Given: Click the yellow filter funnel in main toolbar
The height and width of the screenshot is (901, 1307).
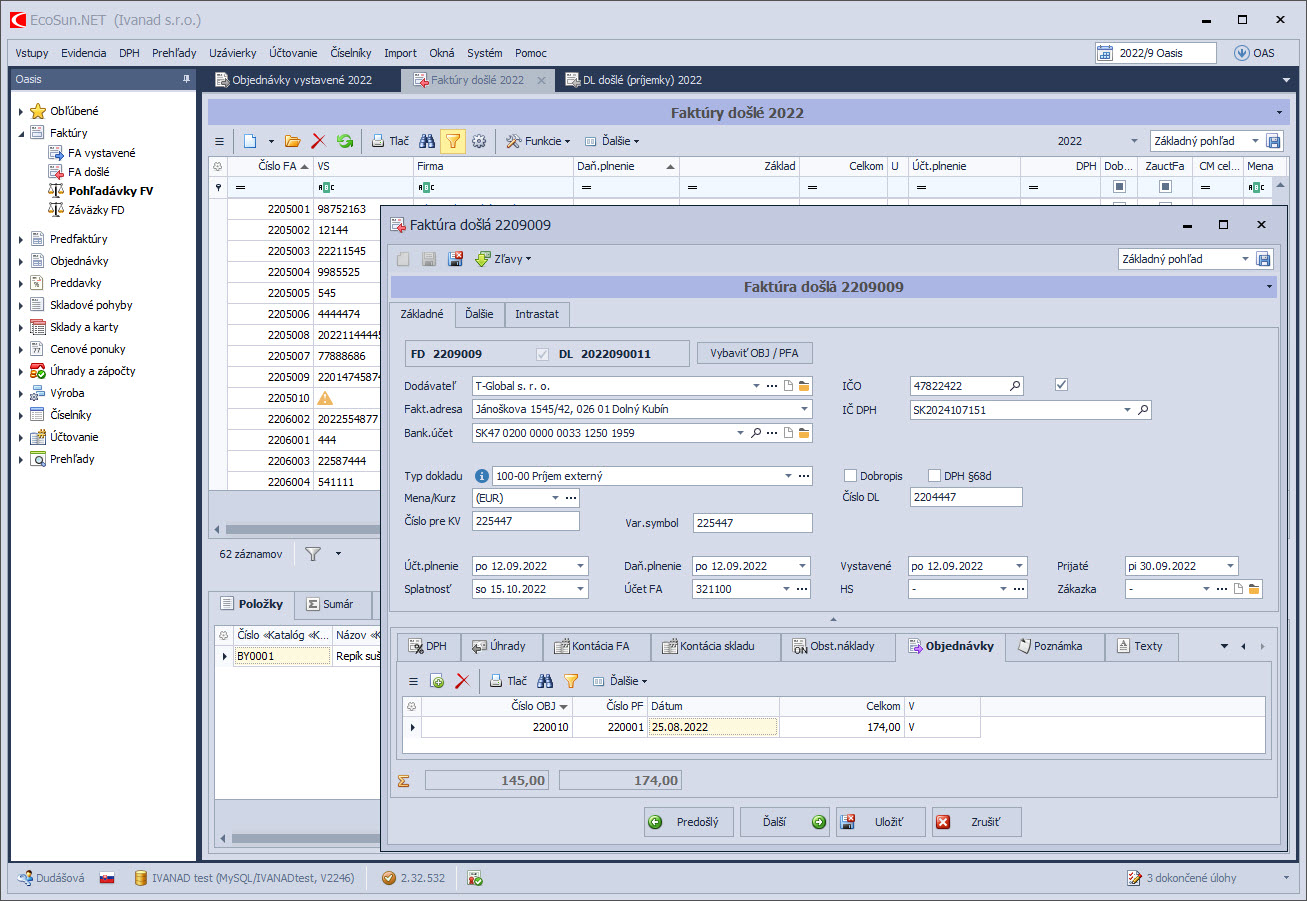Looking at the screenshot, I should click(452, 142).
